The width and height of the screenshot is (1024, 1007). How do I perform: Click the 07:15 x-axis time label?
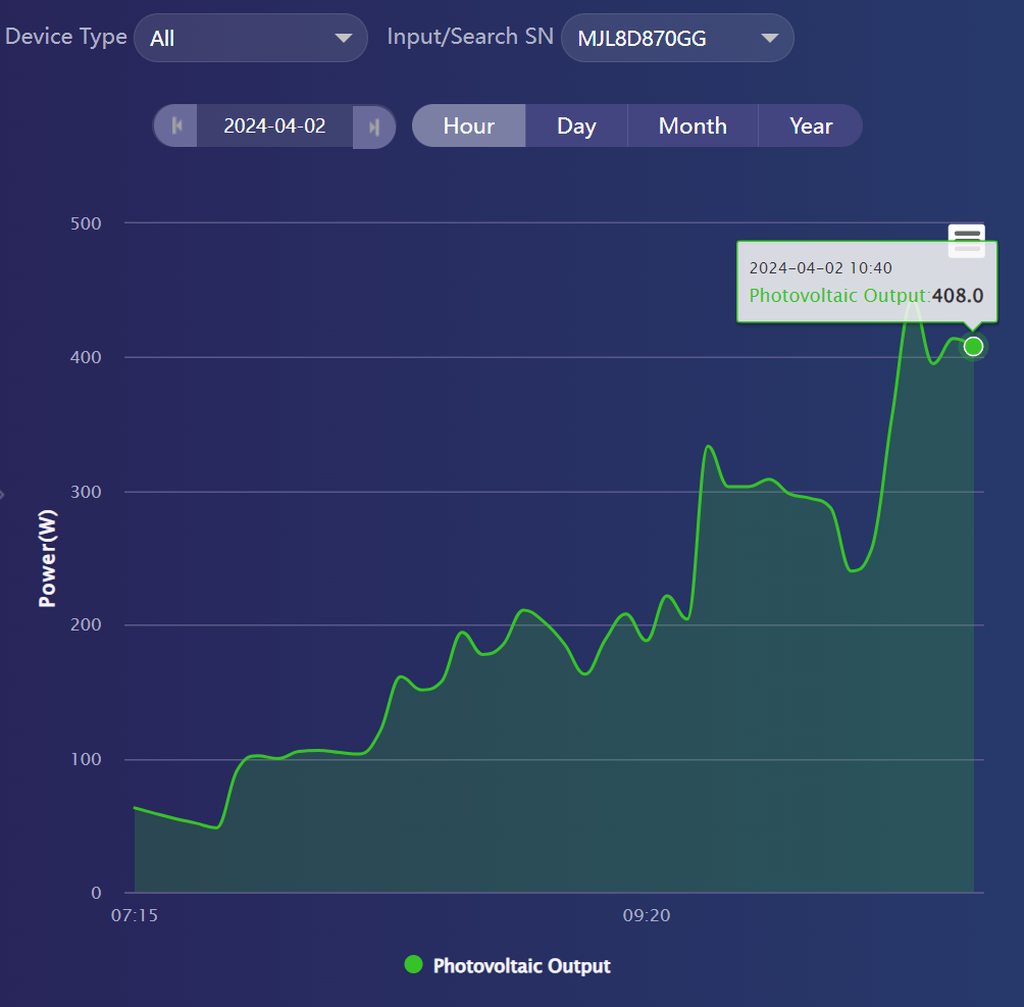pyautogui.click(x=135, y=915)
